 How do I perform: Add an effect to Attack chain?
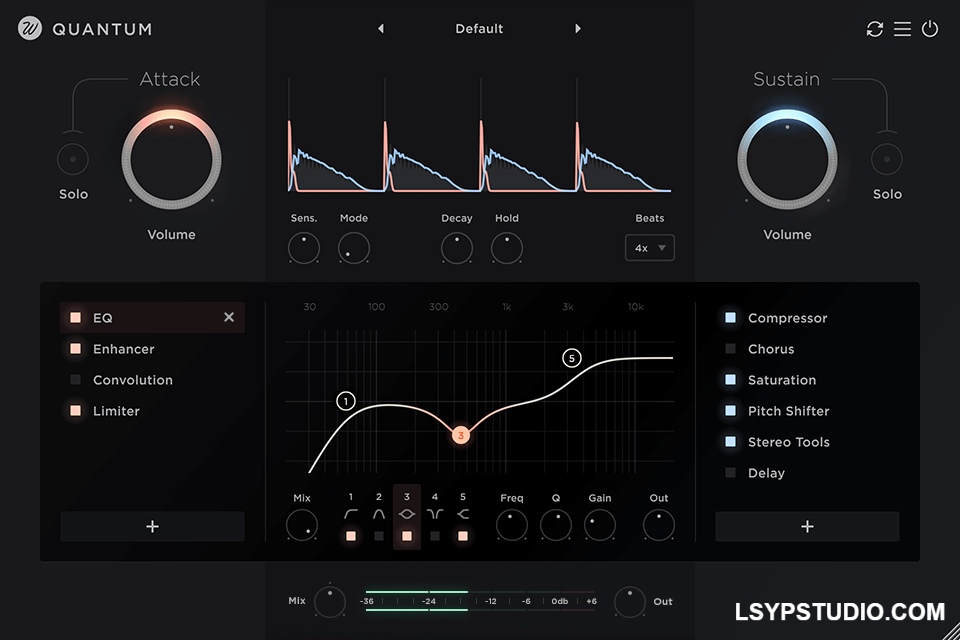[152, 526]
